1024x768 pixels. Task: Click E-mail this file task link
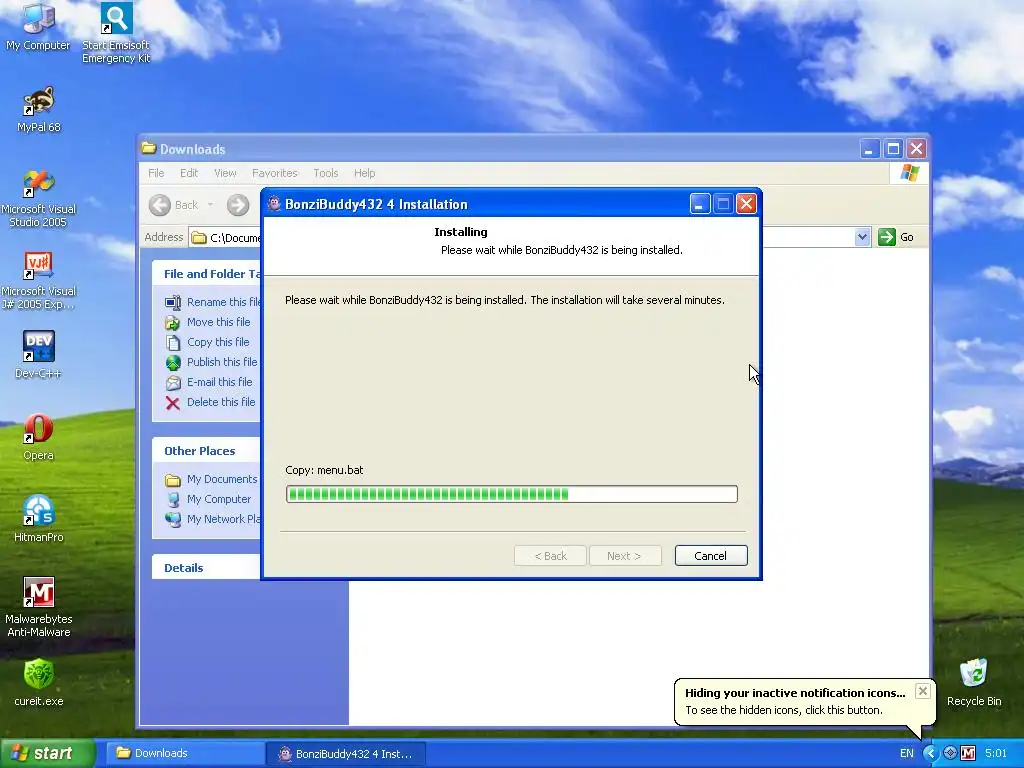208,382
